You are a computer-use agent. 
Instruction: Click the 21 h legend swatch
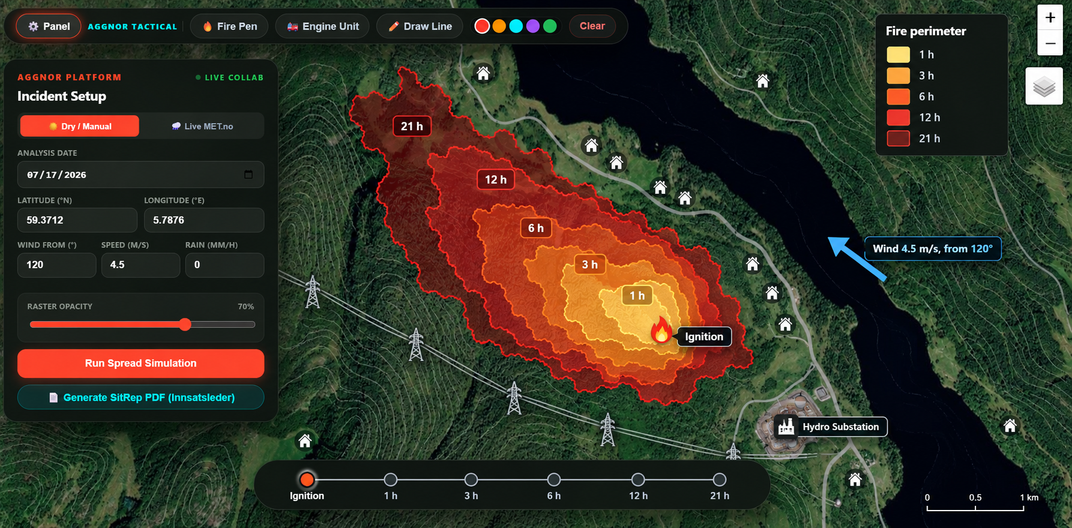tap(898, 138)
